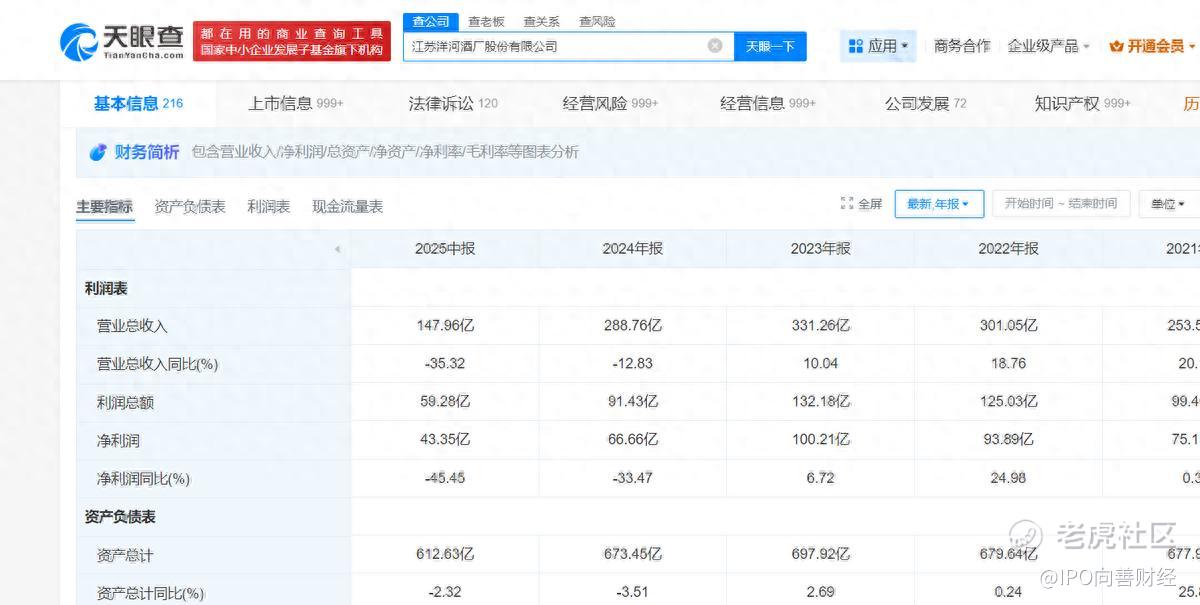
Task: Select the 现金流量表 tab
Action: (347, 206)
